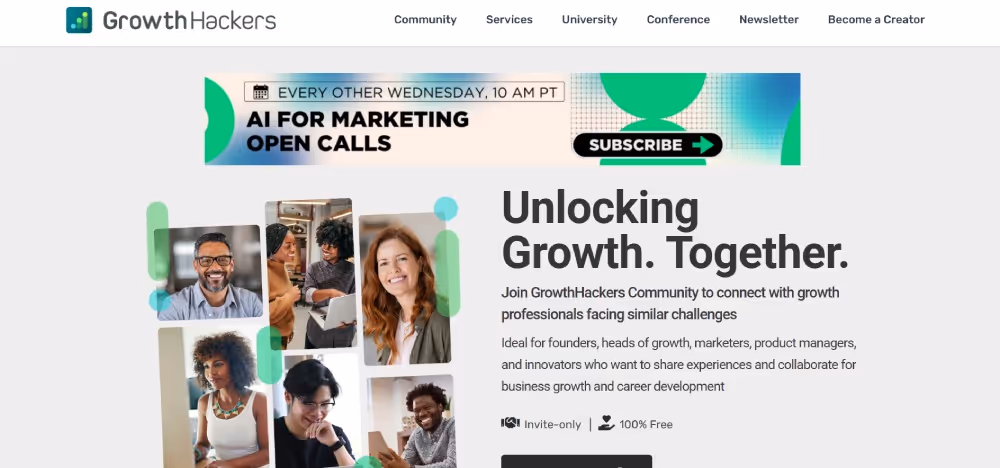Click the hand-heart 100% Free icon
Screen dimensions: 1000x468
coord(606,423)
